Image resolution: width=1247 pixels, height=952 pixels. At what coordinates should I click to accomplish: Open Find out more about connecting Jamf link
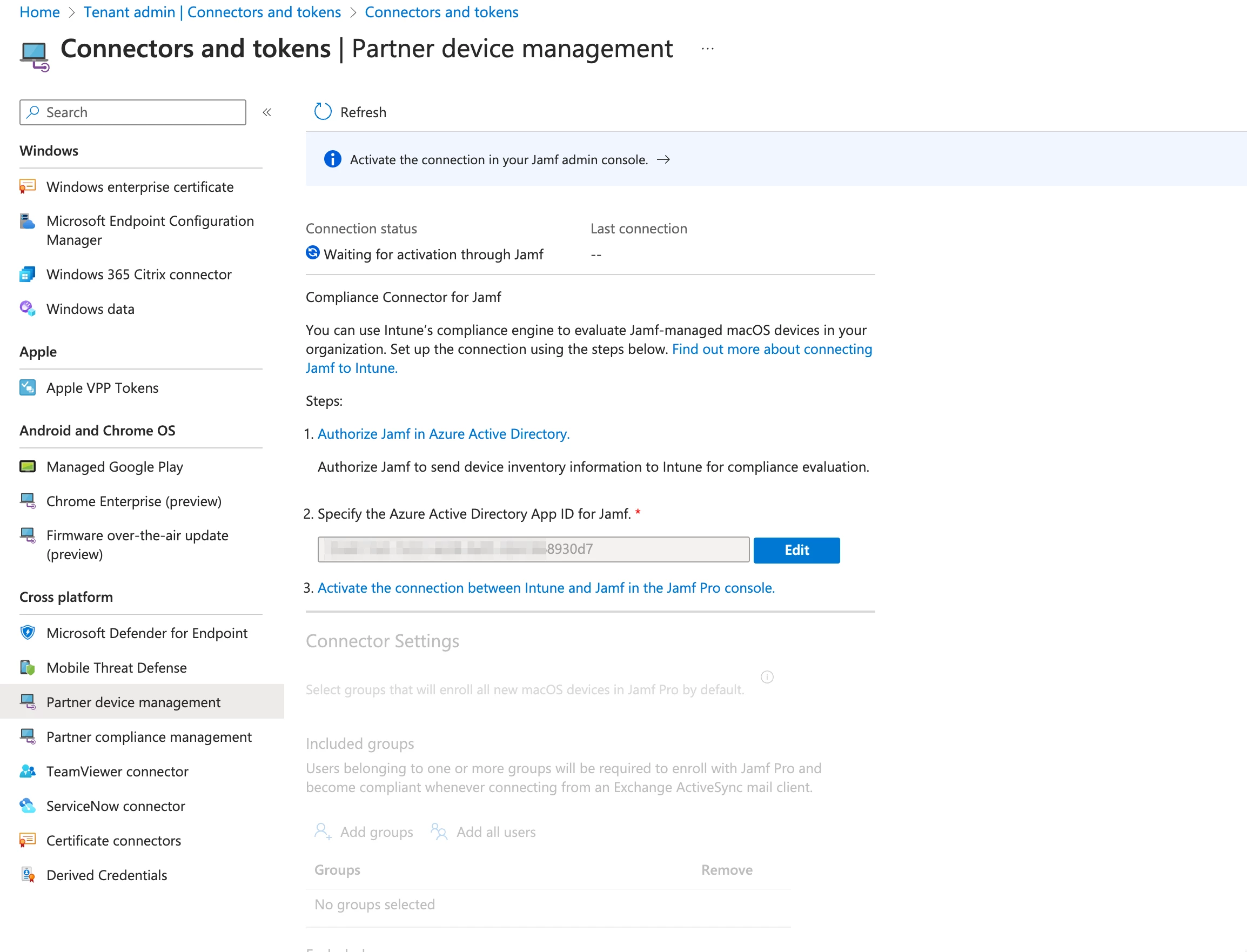click(x=772, y=349)
